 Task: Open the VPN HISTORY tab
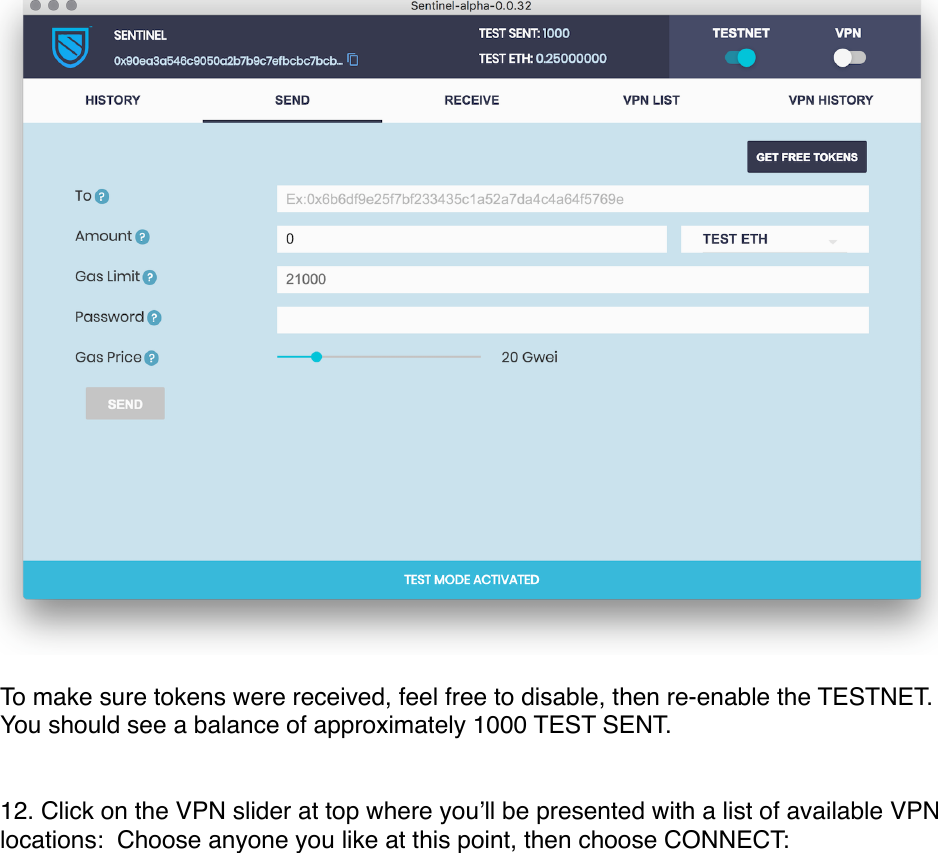tap(830, 100)
